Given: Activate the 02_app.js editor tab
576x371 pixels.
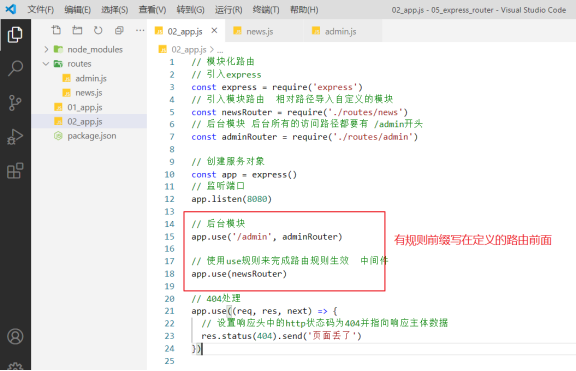Looking at the screenshot, I should (x=185, y=32).
